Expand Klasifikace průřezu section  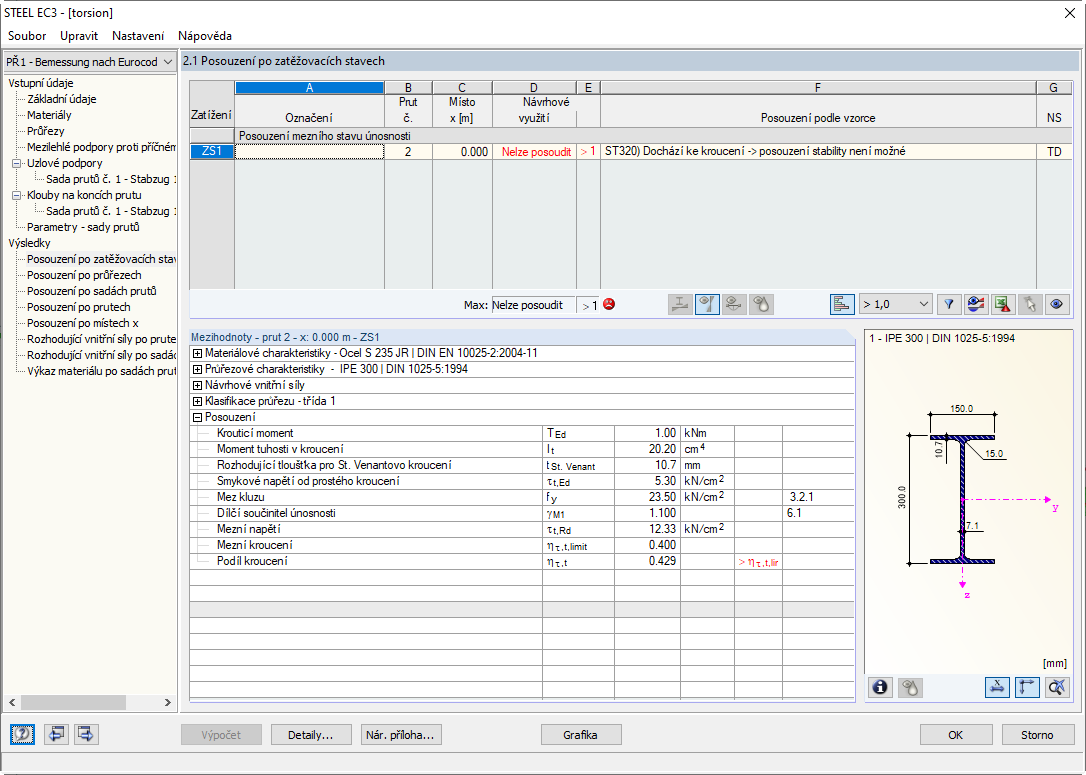click(197, 401)
